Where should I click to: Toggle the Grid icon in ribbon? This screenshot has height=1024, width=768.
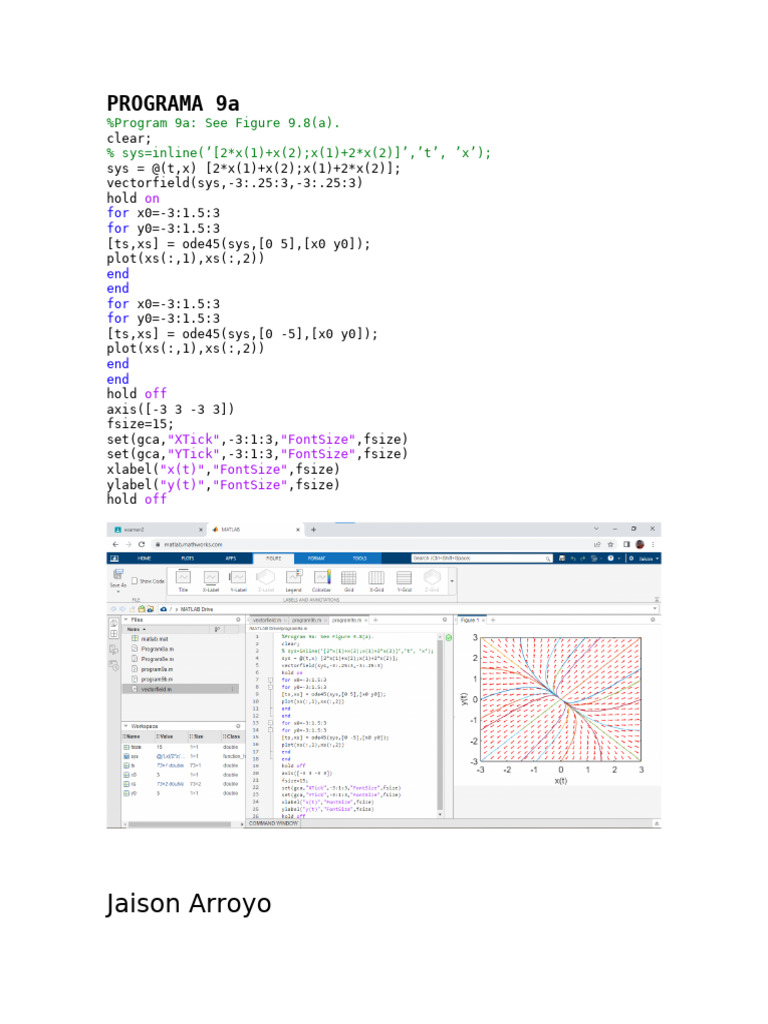348,579
